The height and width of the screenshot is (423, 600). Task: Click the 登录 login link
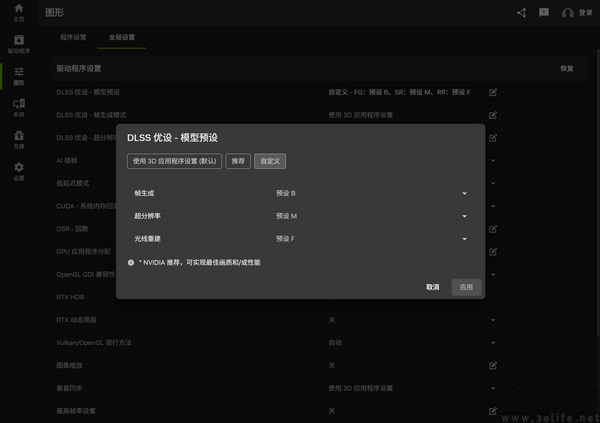click(585, 13)
